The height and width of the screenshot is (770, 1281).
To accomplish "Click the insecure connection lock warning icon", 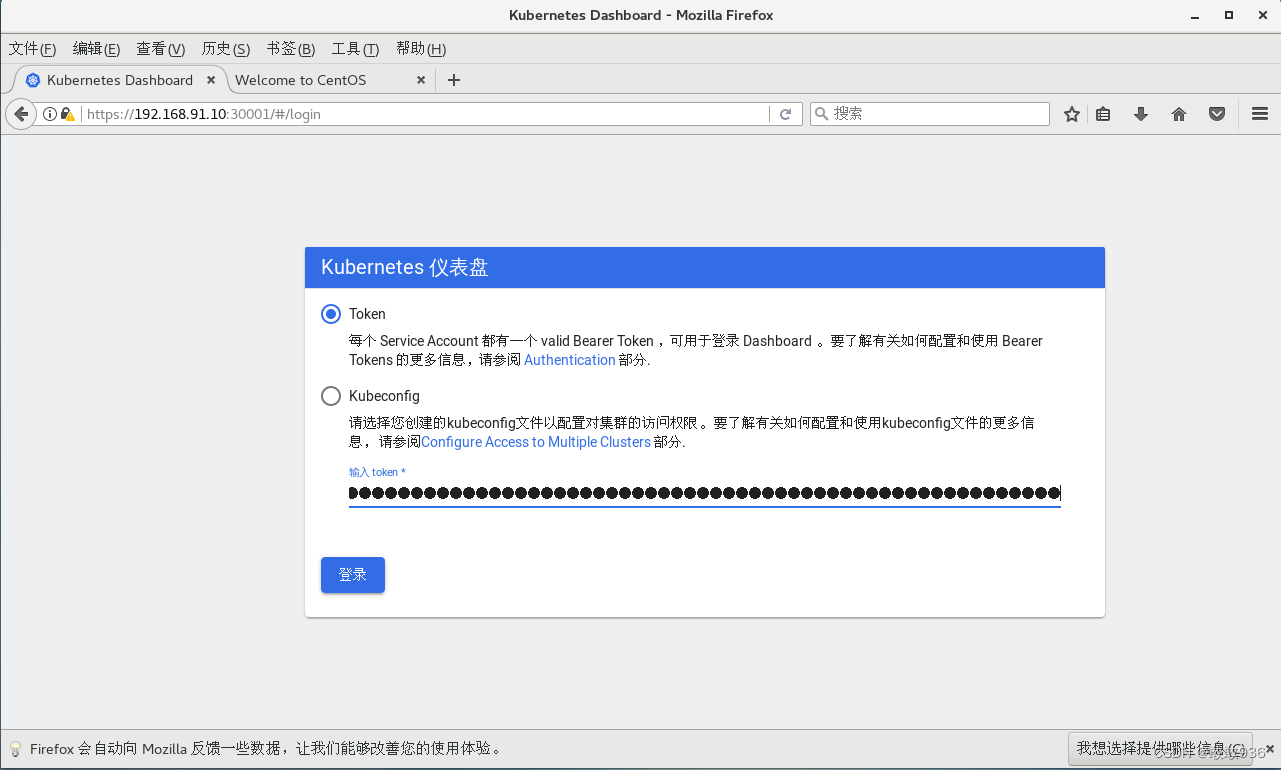I will (x=67, y=114).
